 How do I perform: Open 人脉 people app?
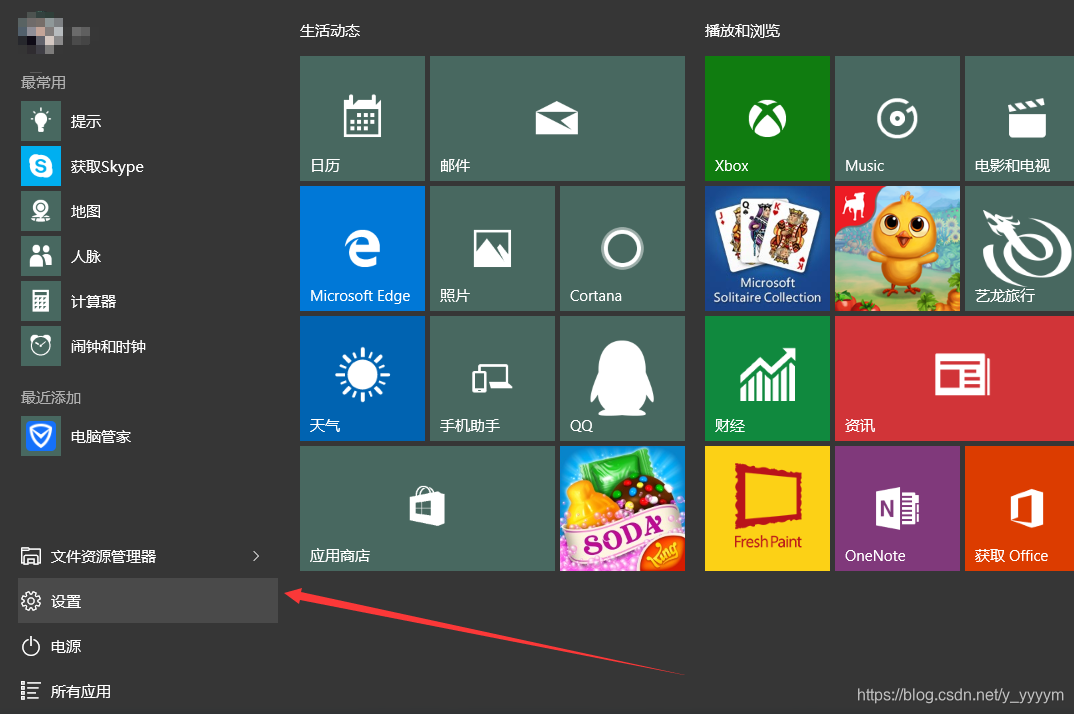click(x=148, y=256)
